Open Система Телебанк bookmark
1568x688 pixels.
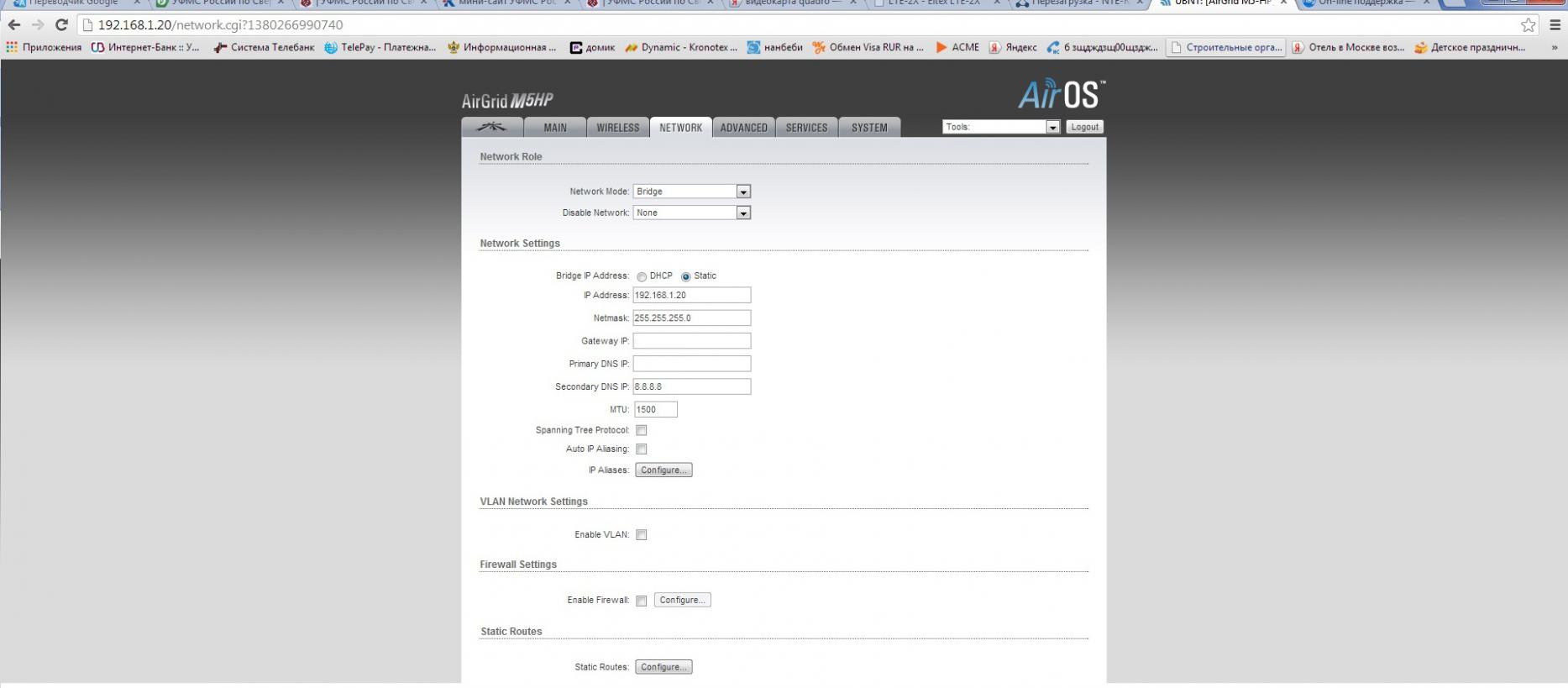click(264, 47)
